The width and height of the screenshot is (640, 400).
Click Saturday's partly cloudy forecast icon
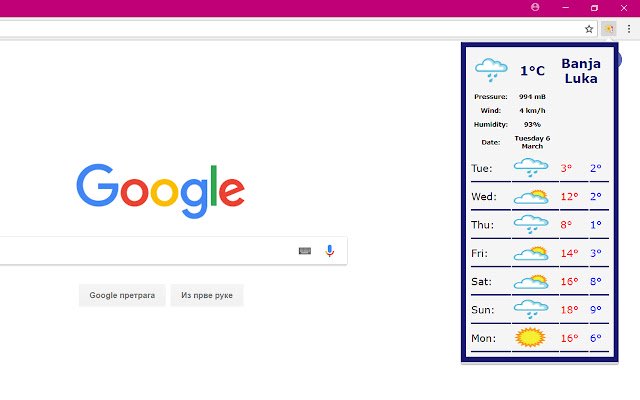[531, 282]
